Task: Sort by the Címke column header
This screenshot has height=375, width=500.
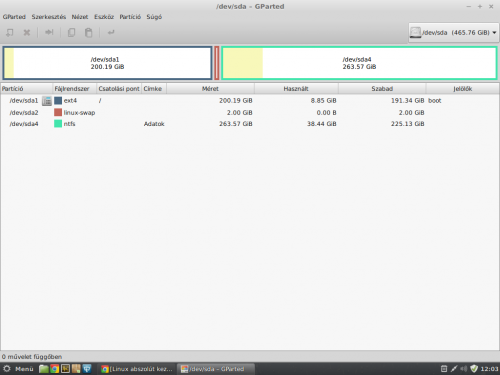Action: (154, 89)
